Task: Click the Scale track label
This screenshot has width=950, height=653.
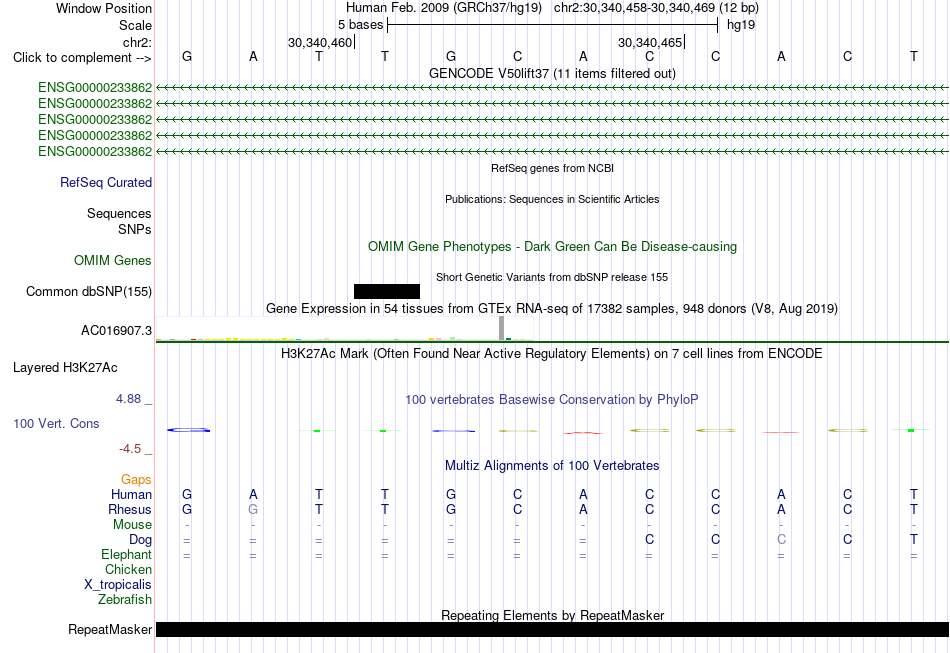Action: point(135,25)
